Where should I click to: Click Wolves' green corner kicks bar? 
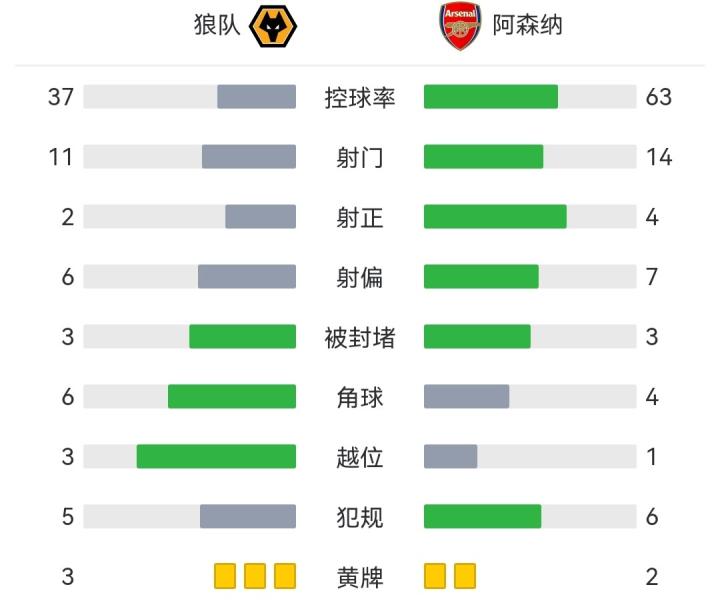[232, 397]
